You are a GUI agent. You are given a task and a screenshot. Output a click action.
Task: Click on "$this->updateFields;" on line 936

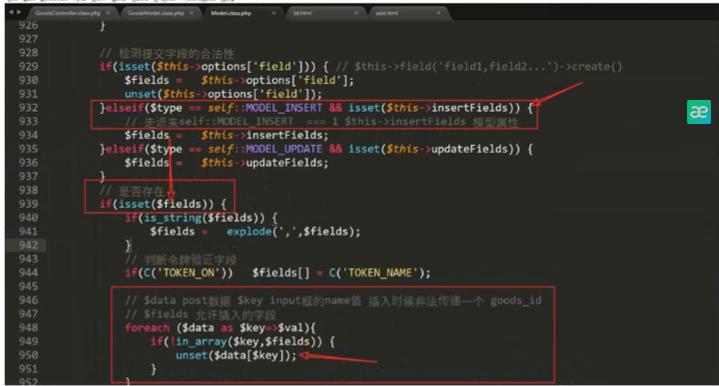coord(265,163)
